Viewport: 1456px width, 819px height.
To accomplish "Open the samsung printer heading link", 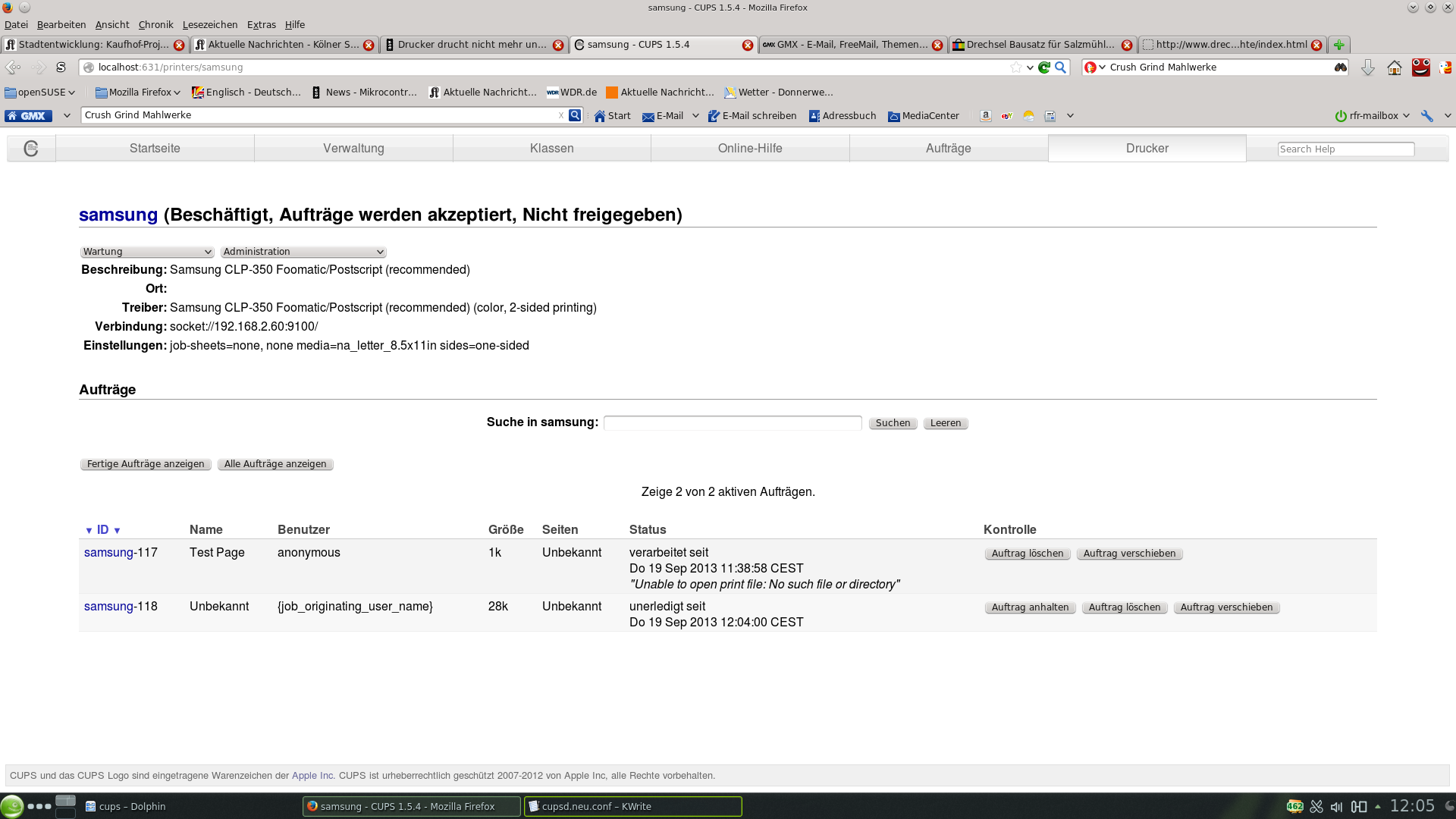I will pos(118,215).
